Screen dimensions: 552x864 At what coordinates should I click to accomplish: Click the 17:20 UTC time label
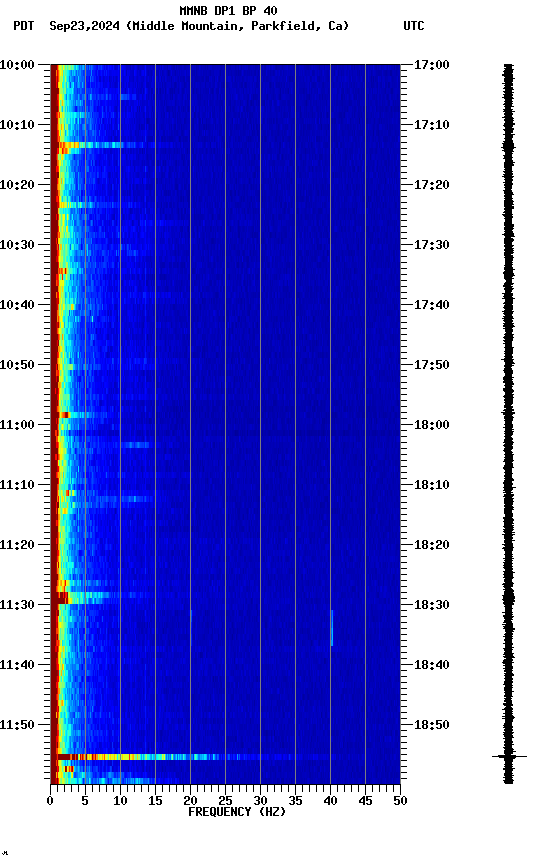click(x=432, y=185)
